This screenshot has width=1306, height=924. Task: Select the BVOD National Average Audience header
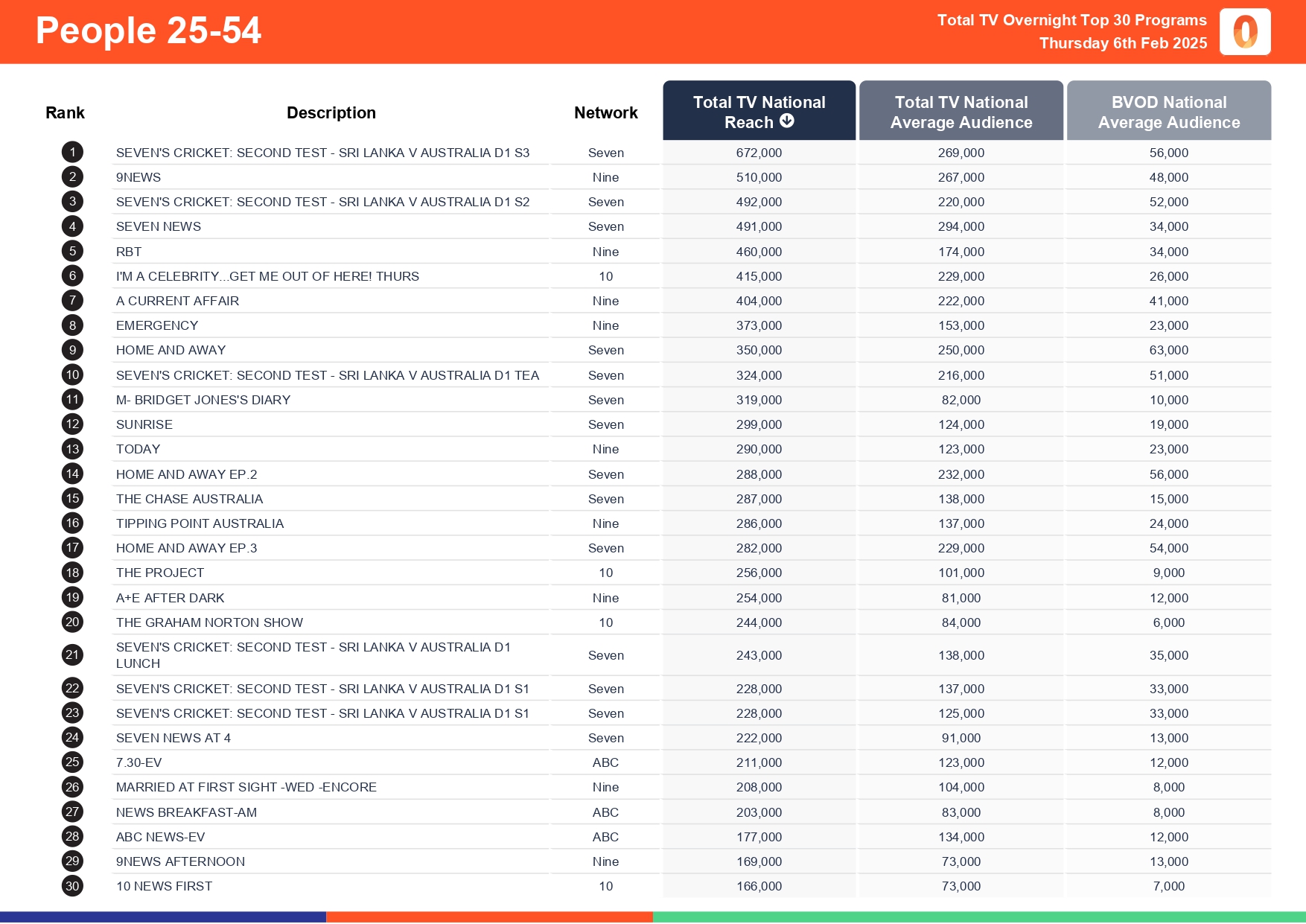1168,112
